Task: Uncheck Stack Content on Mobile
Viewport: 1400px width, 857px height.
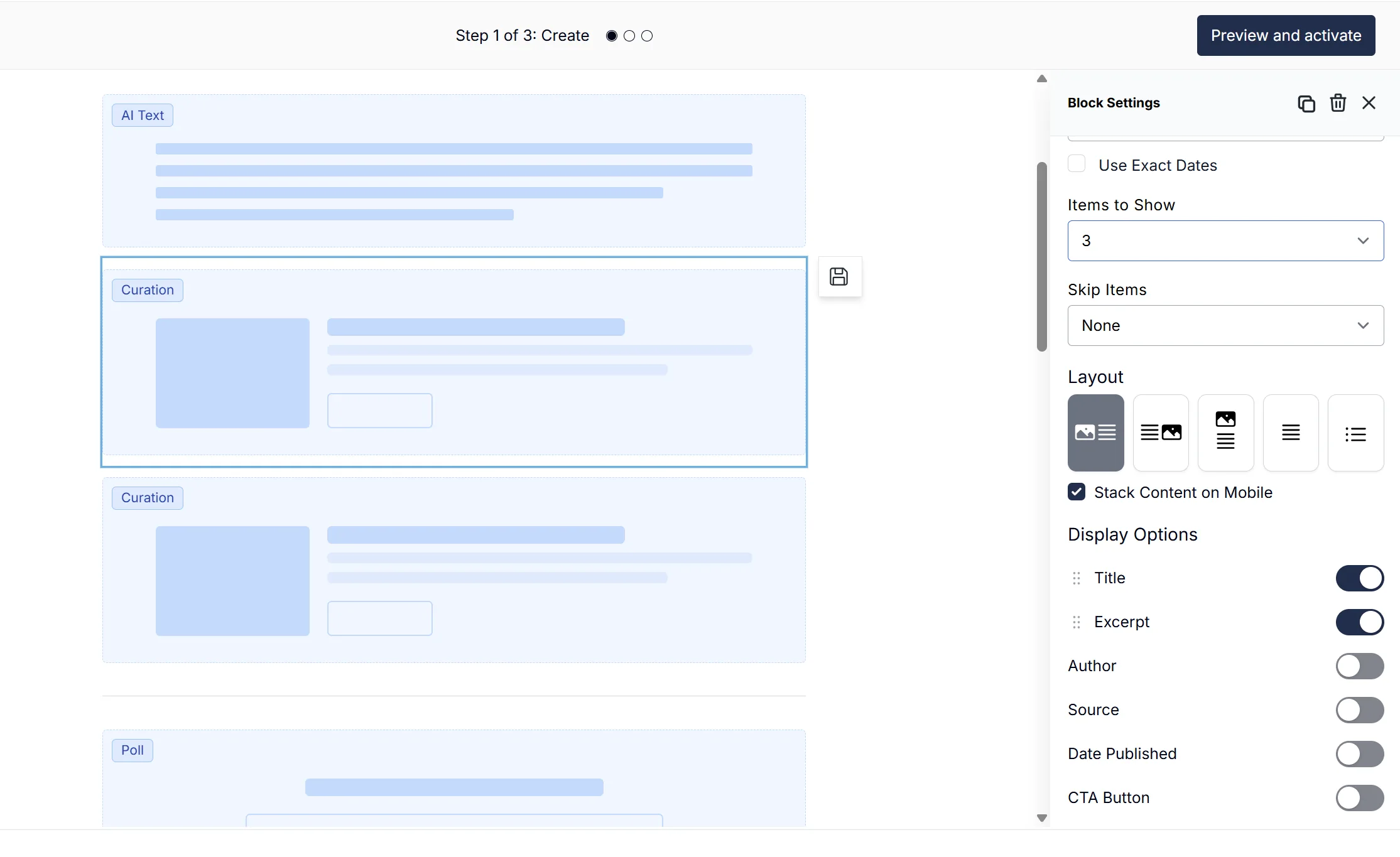Action: [x=1077, y=492]
